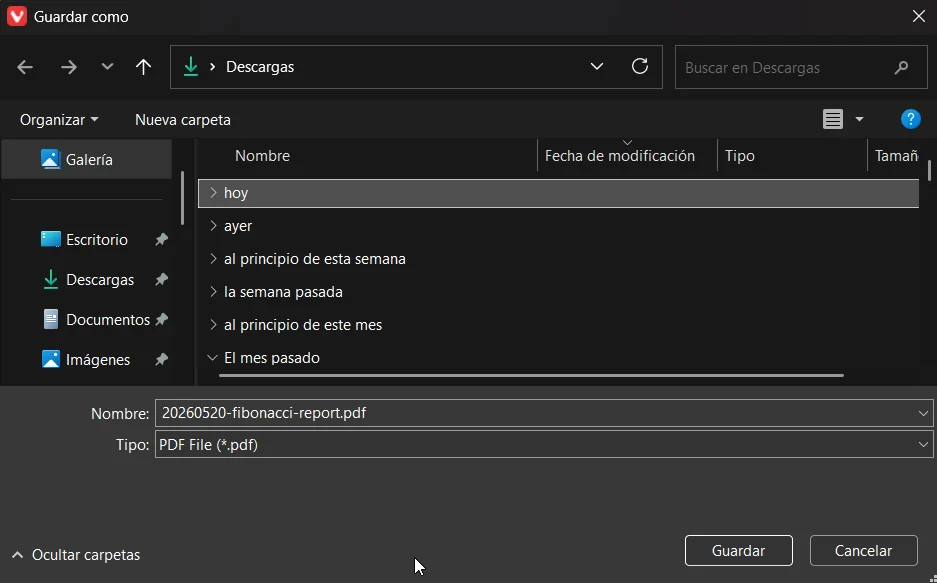Screen dimensions: 937x583
Task: Click the file list vertical scrollbar
Action: 929,170
